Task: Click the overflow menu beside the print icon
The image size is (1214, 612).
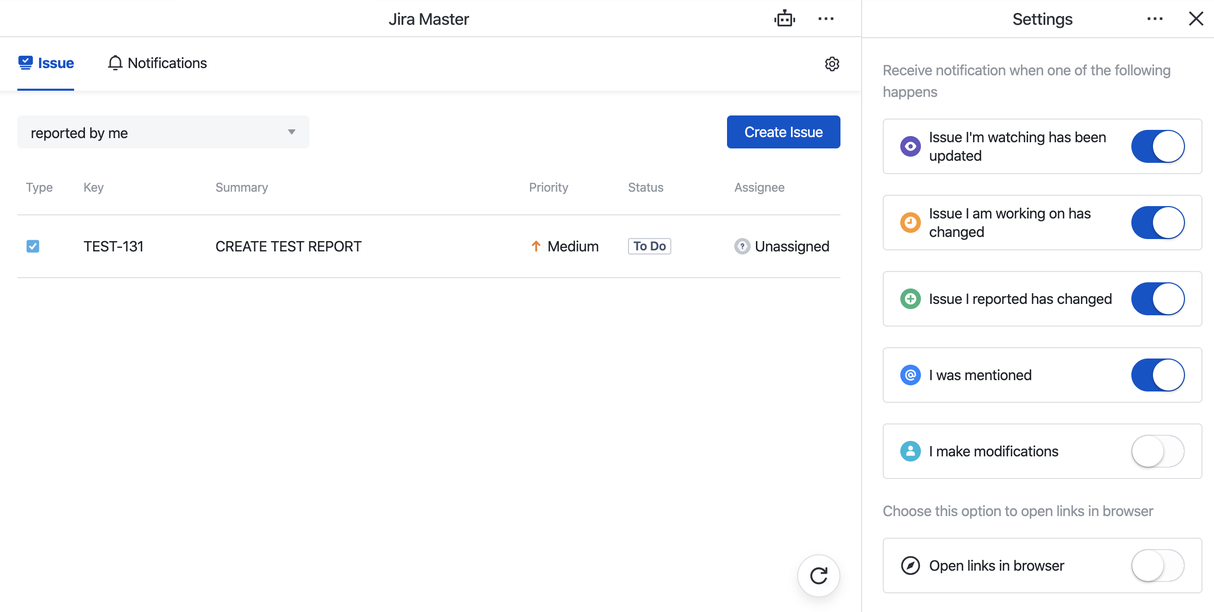Action: pyautogui.click(x=826, y=18)
